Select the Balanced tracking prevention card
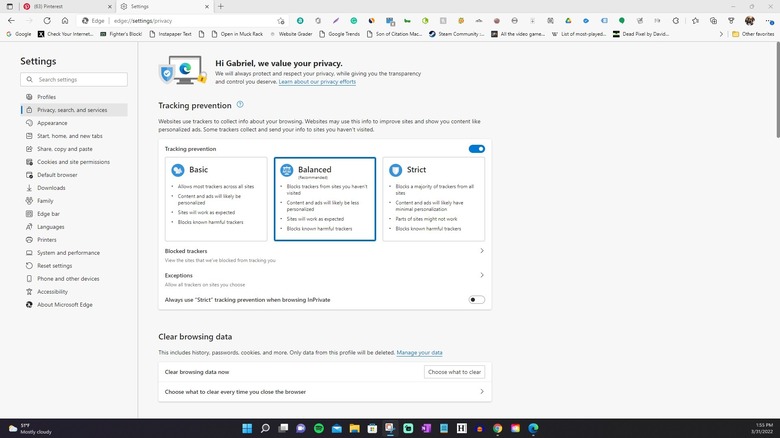This screenshot has height=438, width=780. pos(325,199)
